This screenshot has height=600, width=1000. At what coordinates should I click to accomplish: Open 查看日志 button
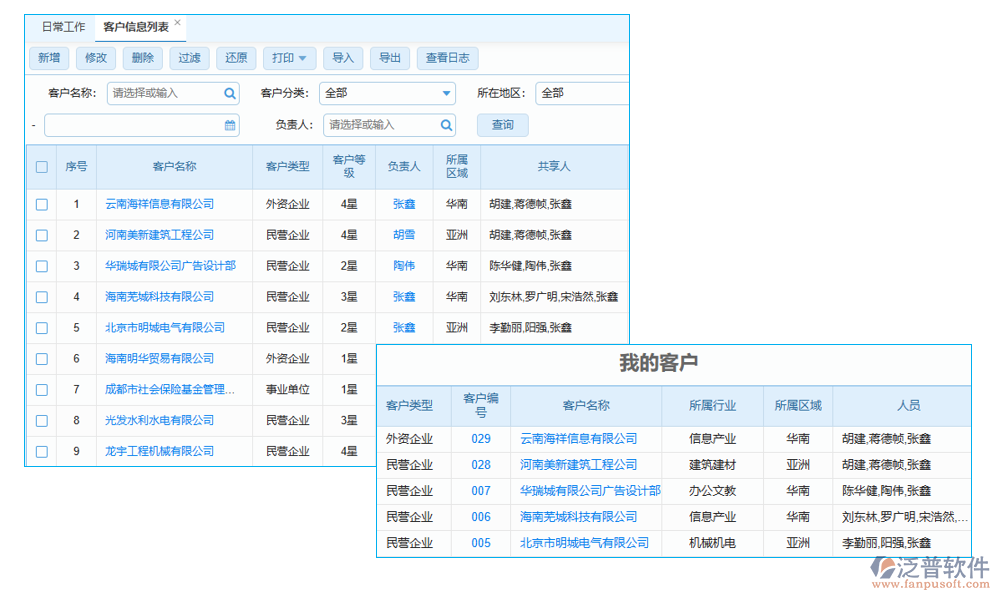pyautogui.click(x=448, y=58)
